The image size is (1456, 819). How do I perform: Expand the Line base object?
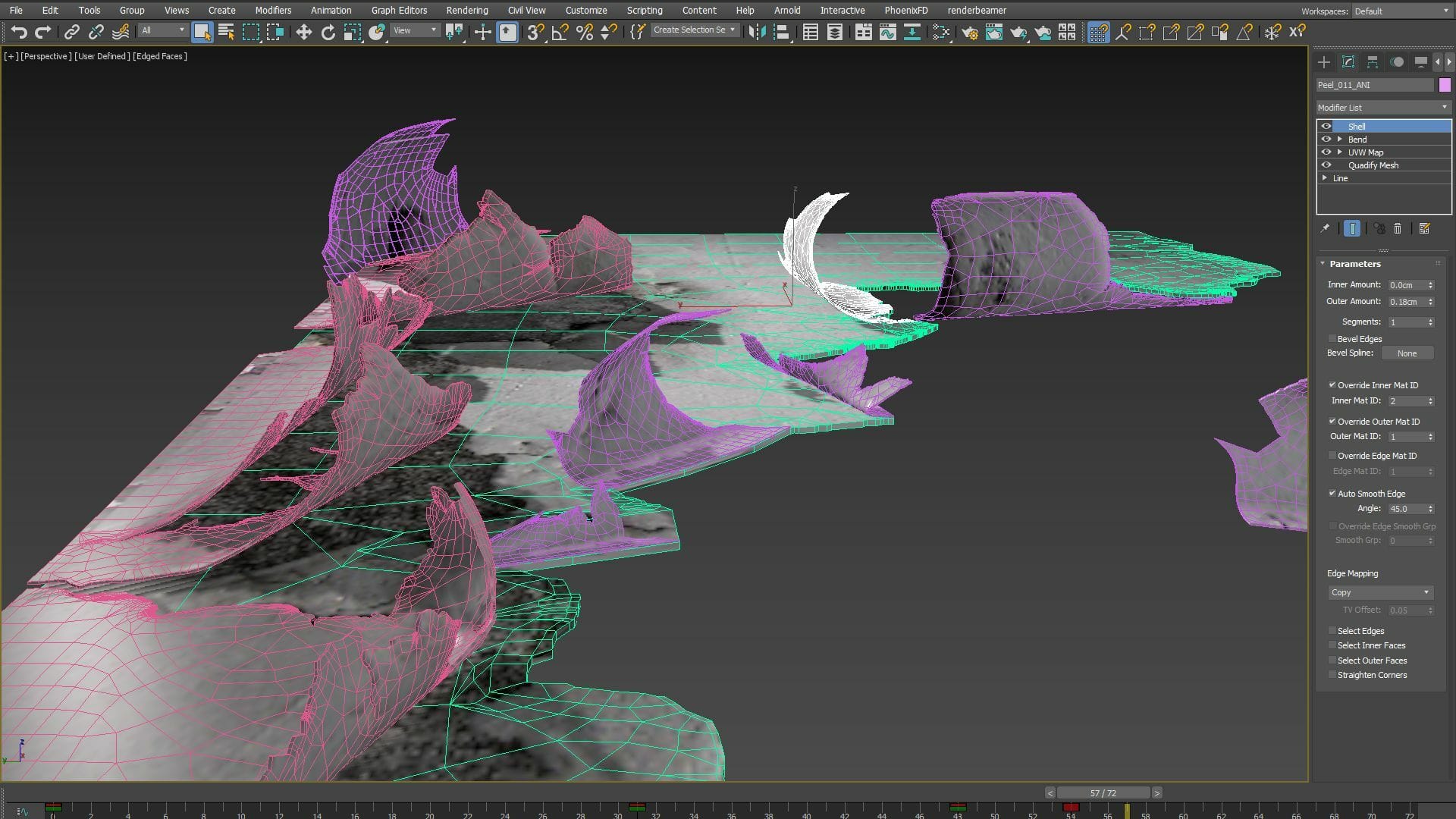pos(1325,178)
